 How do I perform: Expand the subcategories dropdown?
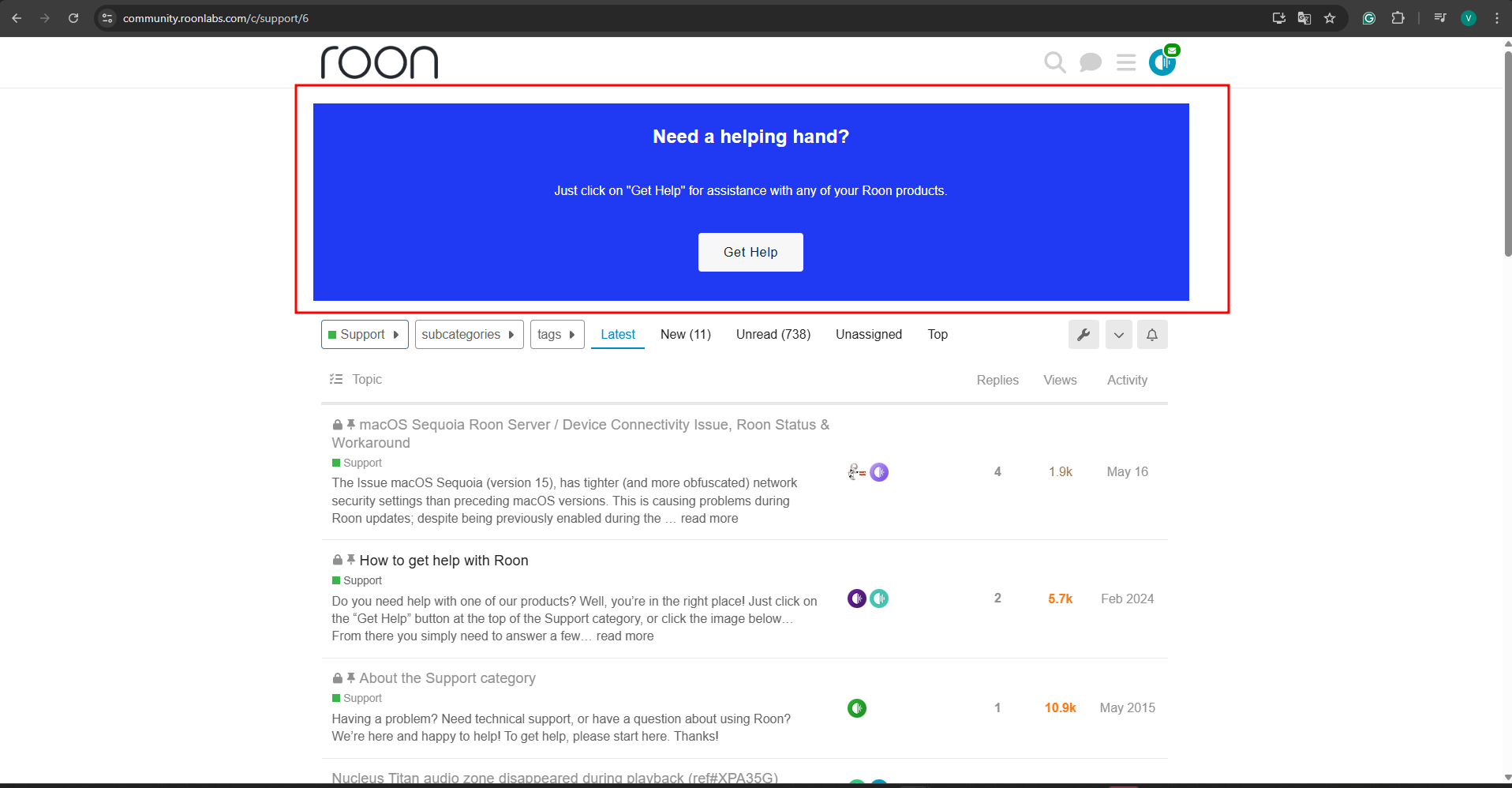click(469, 335)
